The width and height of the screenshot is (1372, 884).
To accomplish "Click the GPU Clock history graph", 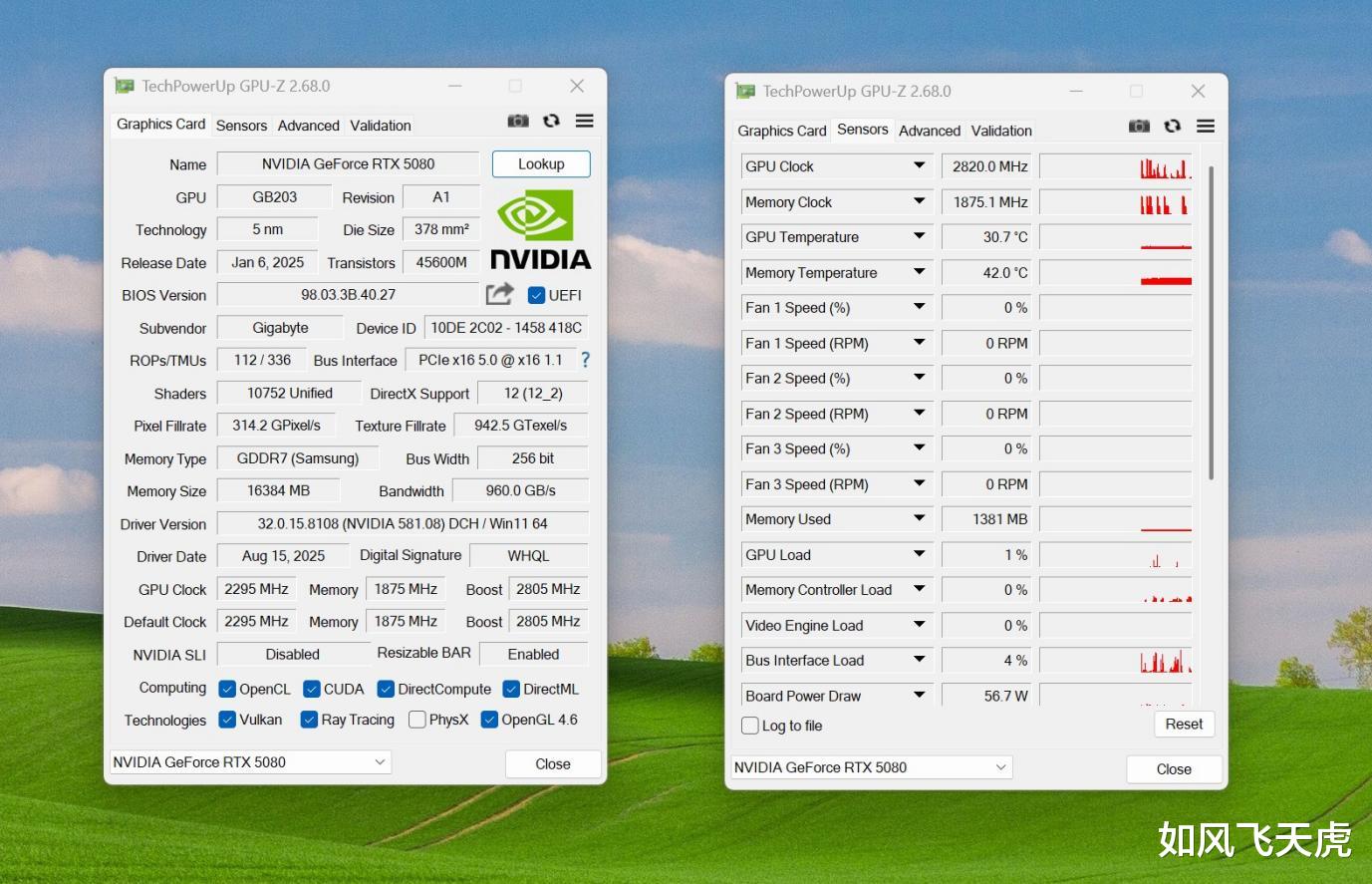I will (x=1116, y=166).
